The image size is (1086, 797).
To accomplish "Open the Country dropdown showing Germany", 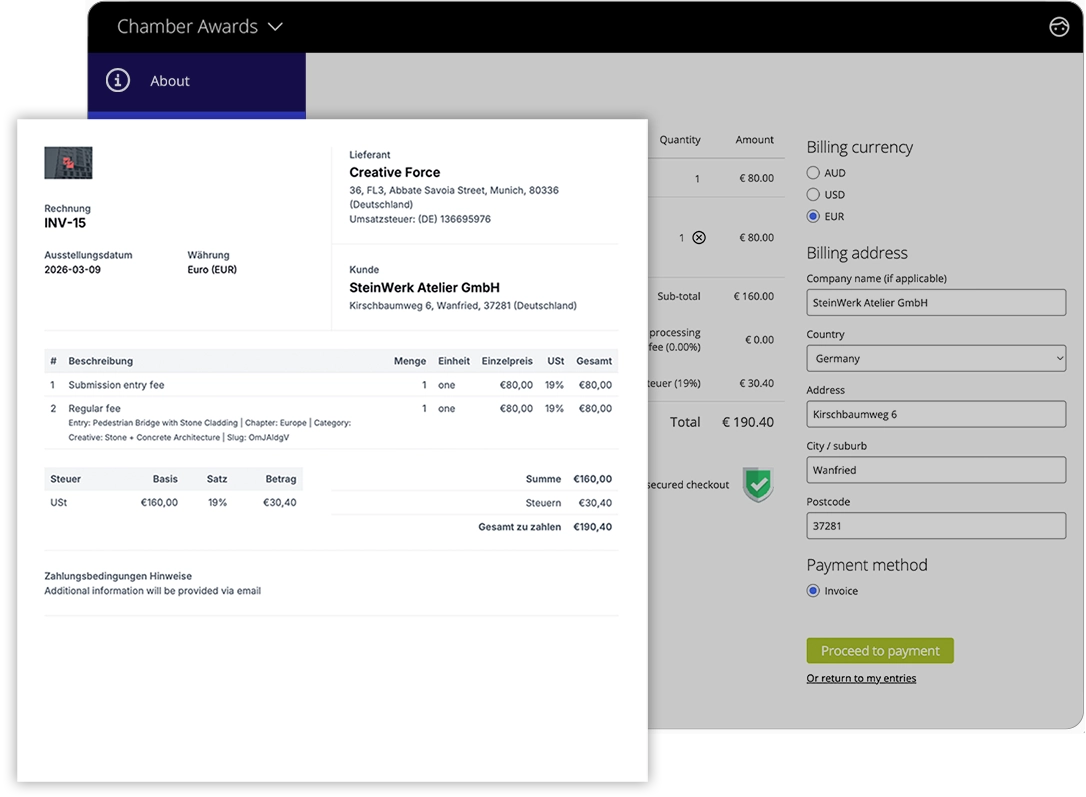I will 935,358.
